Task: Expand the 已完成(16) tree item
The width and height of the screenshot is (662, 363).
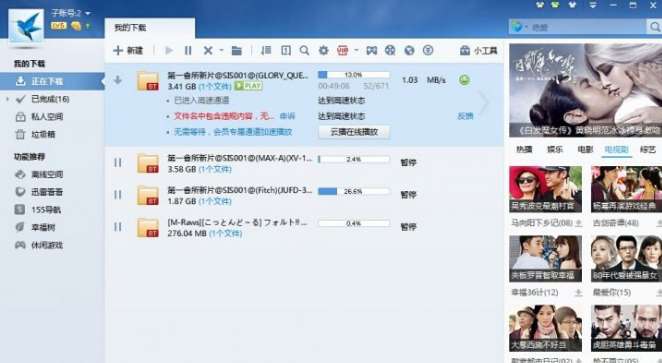Action: [7, 99]
